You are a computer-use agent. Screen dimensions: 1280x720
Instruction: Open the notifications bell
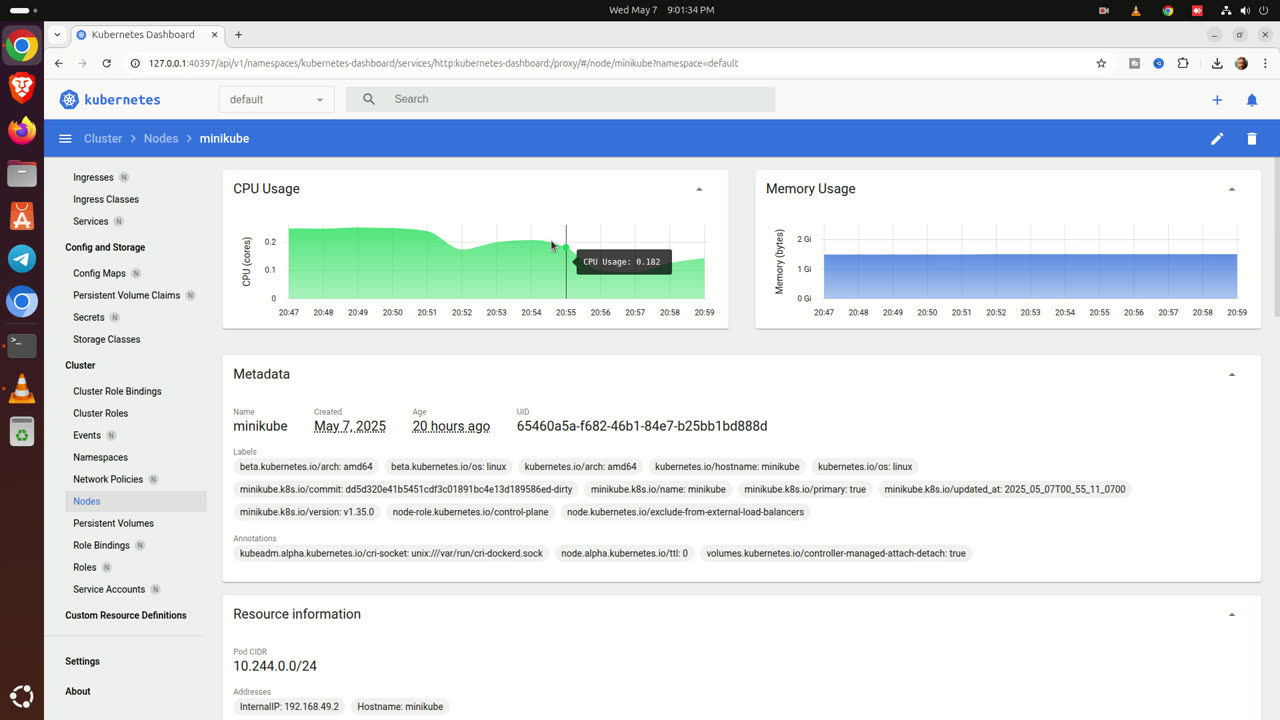1252,100
